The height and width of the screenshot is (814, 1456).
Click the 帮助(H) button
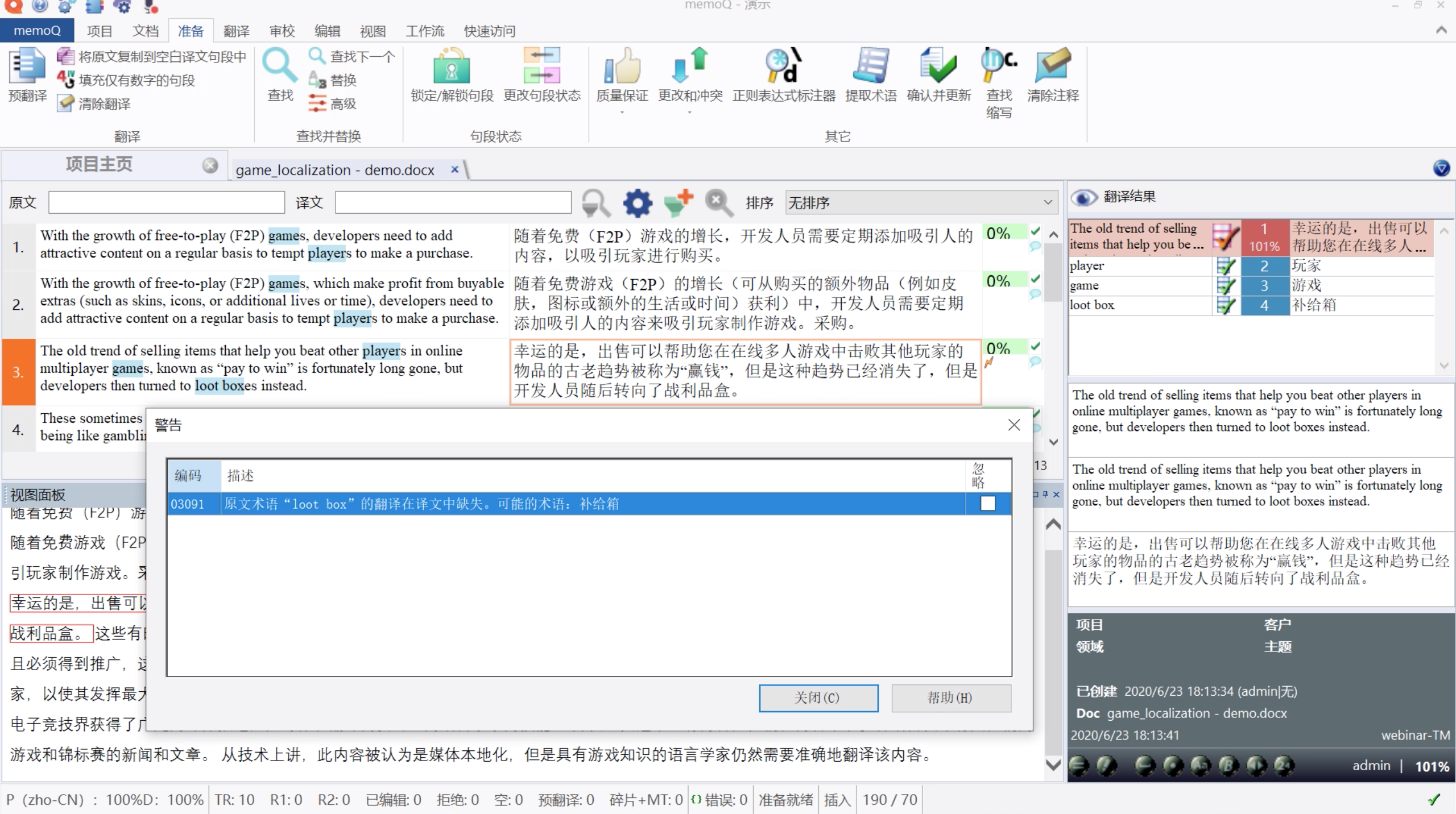(x=951, y=697)
